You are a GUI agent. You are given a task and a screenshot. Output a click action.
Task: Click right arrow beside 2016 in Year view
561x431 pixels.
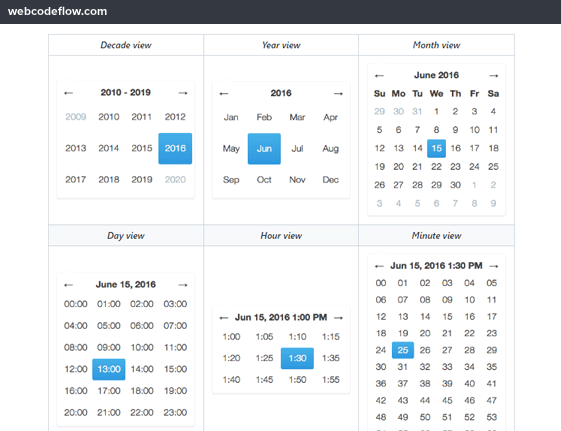click(338, 94)
